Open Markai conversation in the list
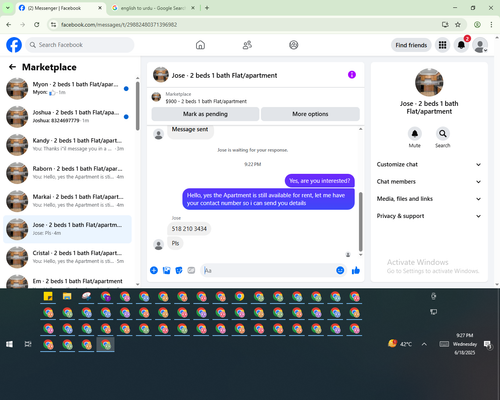 68,201
